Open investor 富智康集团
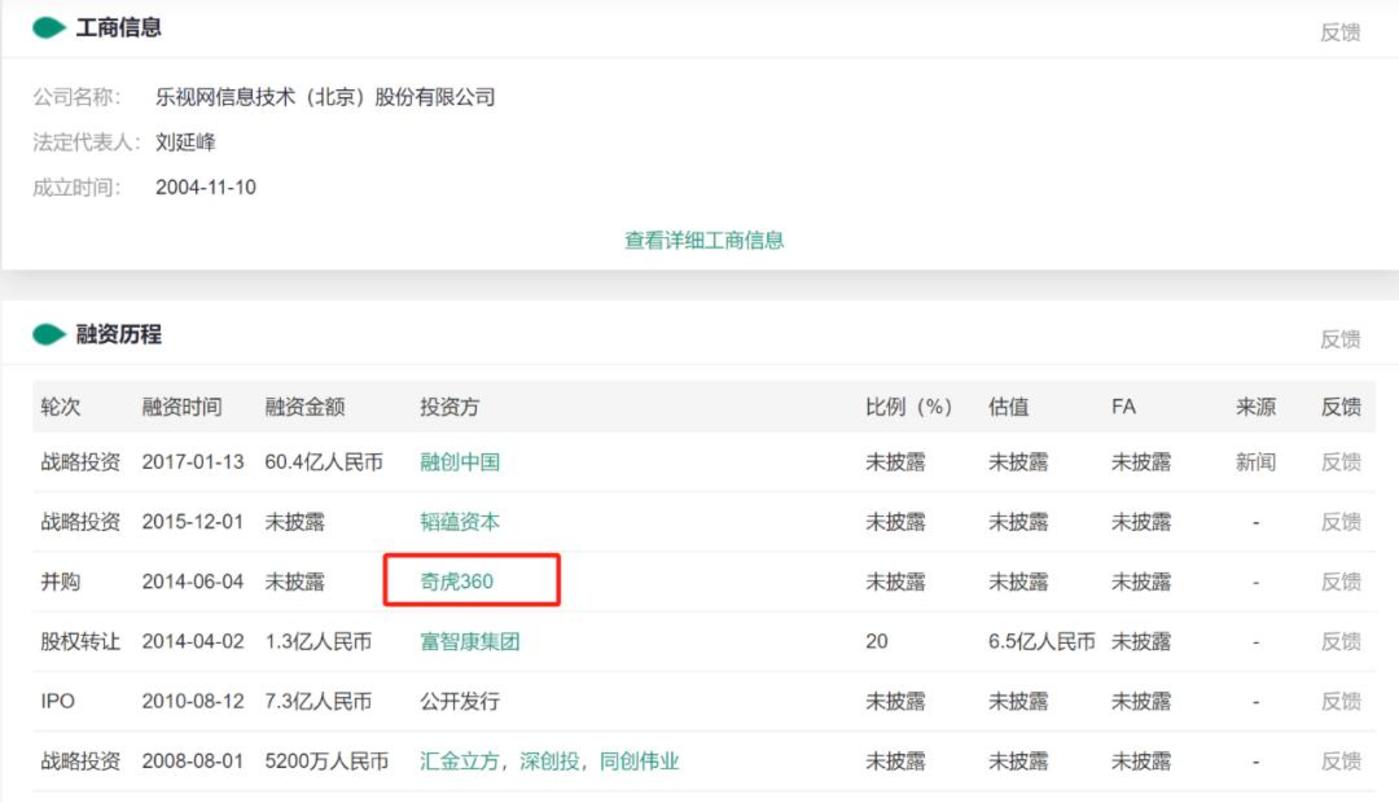Screen dimensions: 1399x803 pos(470,642)
